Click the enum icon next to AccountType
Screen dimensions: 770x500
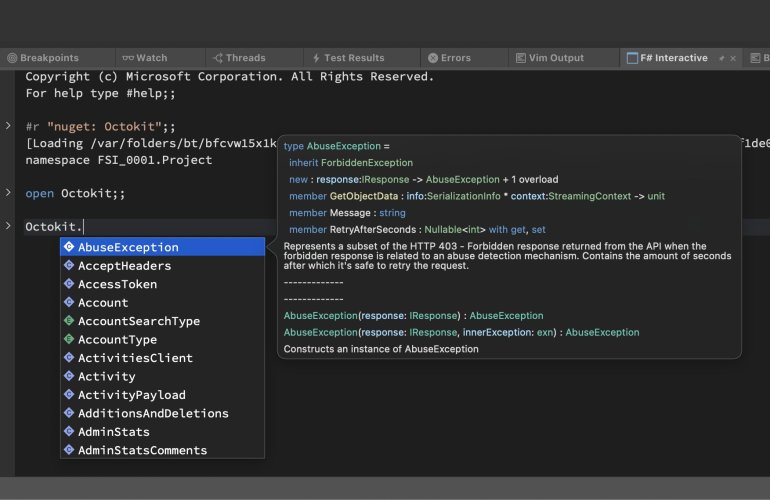[69, 340]
